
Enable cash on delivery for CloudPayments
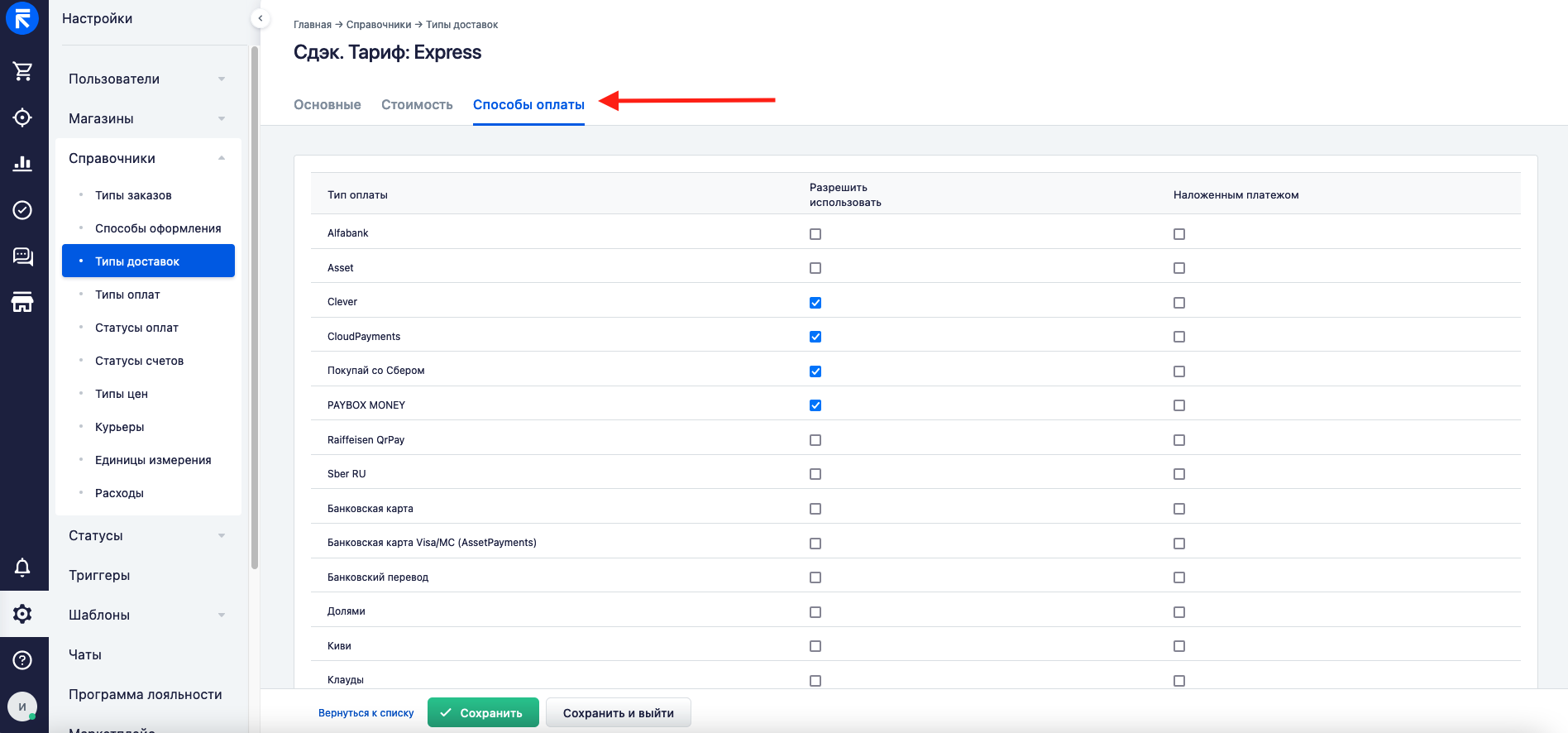(x=1179, y=337)
